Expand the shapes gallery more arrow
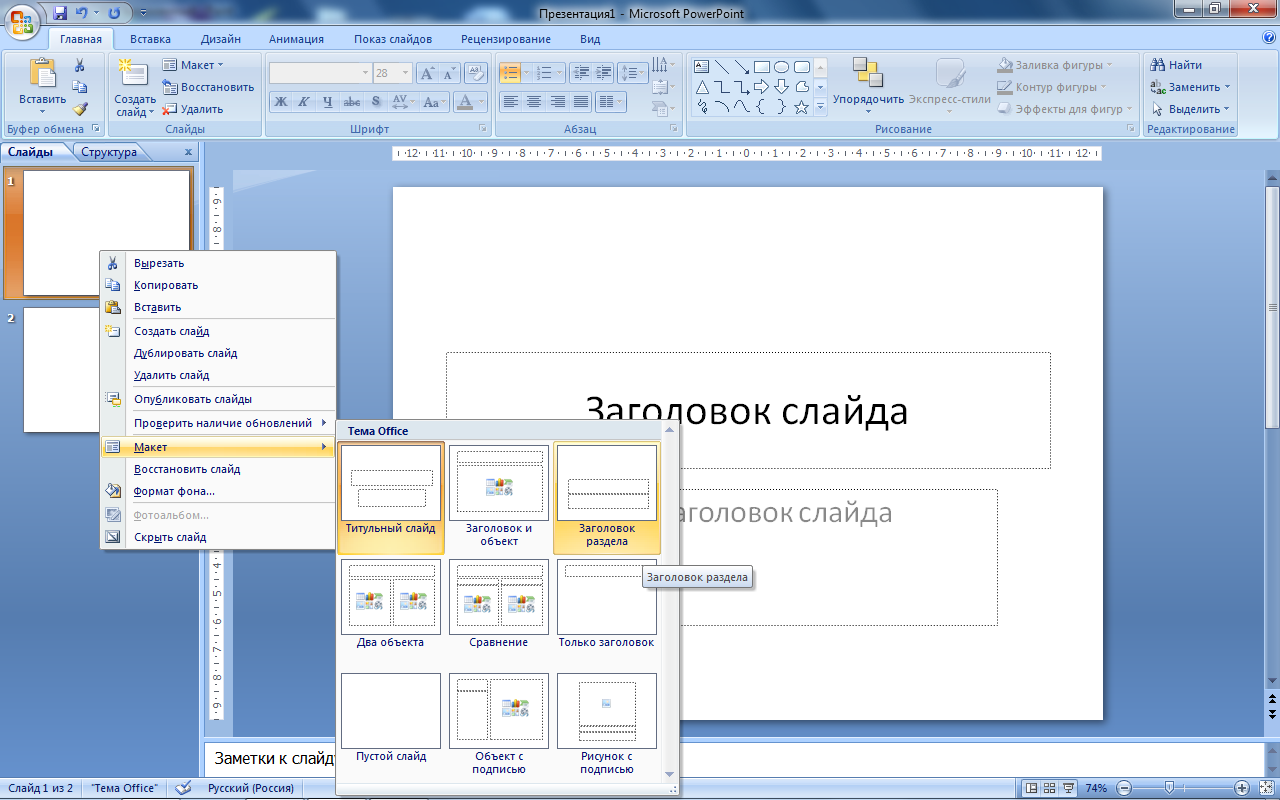1280x800 pixels. tap(820, 105)
